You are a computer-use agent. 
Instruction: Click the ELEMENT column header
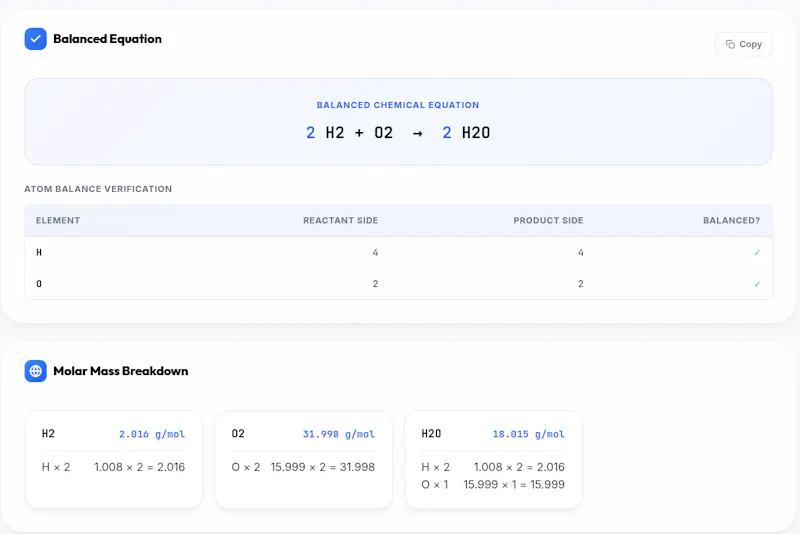pos(58,220)
